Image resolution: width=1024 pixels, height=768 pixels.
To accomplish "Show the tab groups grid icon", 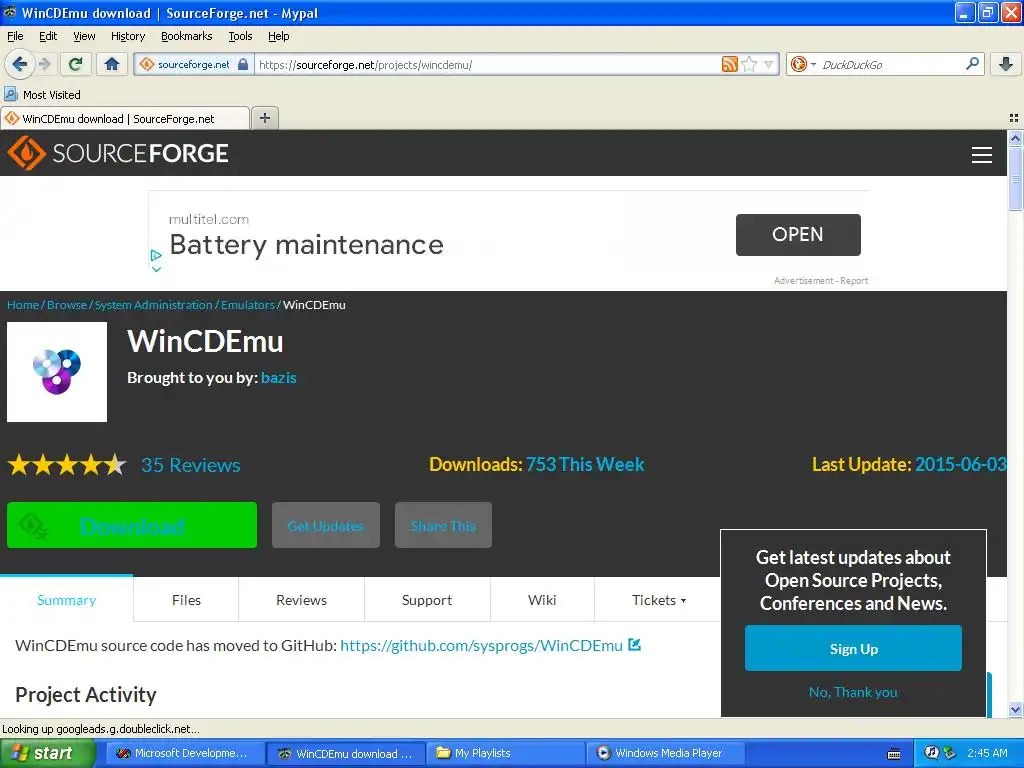I will [x=1014, y=118].
